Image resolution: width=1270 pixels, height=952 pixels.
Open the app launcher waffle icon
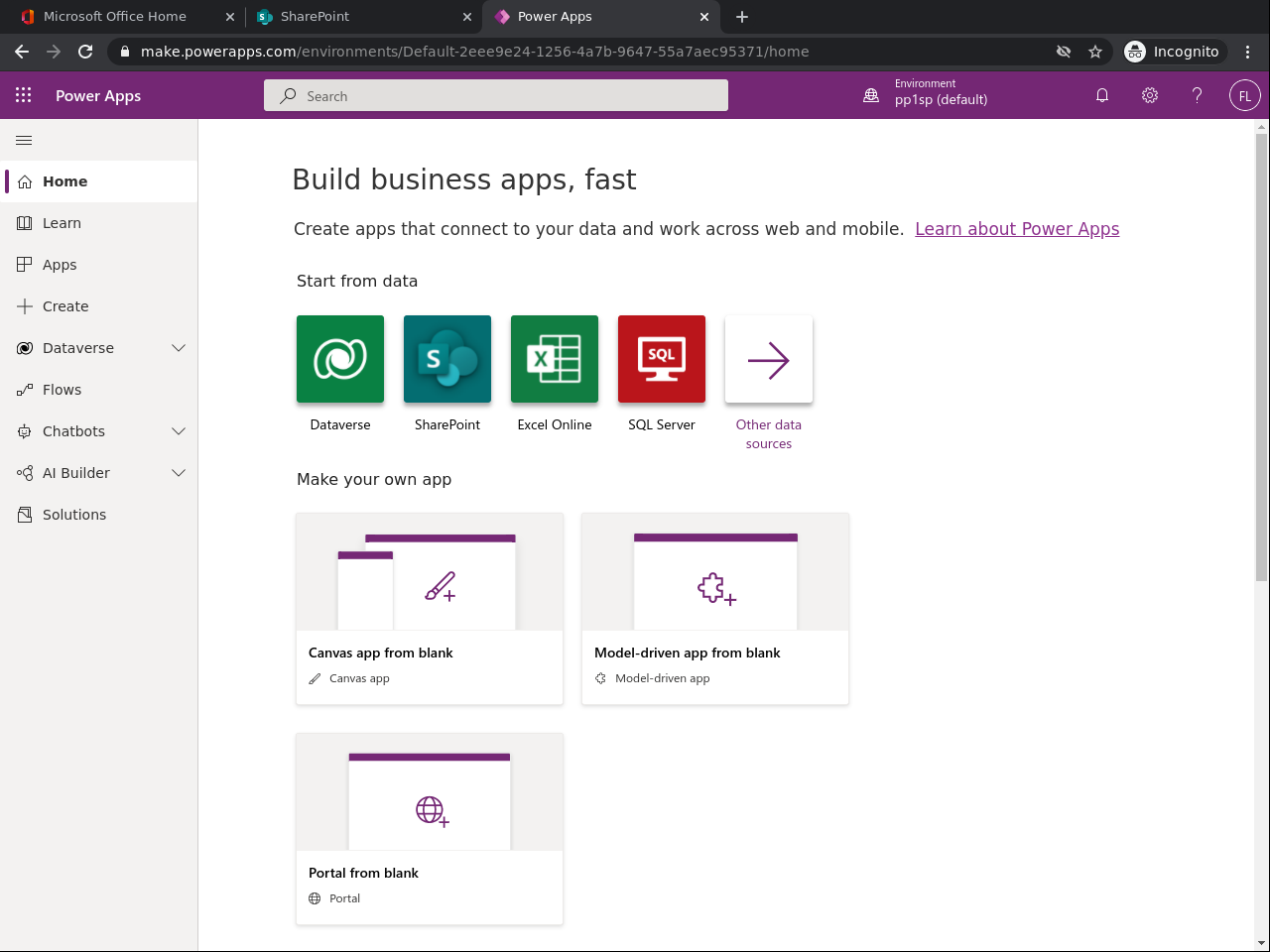(24, 95)
